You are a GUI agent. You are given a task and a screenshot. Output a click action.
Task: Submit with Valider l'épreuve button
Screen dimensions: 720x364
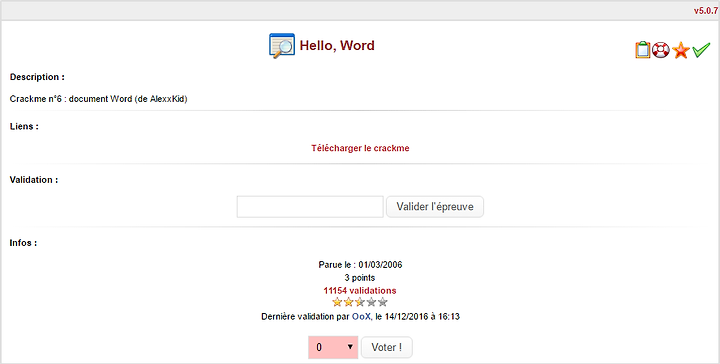tap(435, 207)
